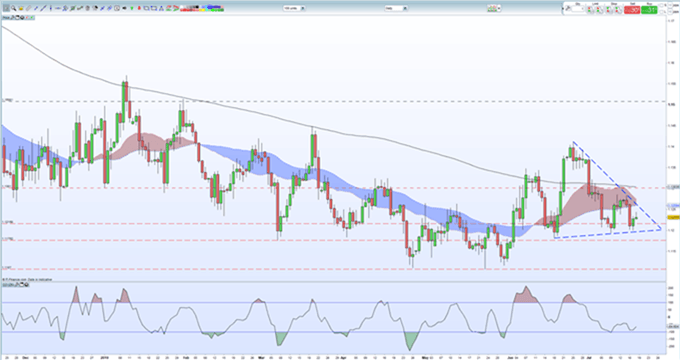This screenshot has width=680, height=360.
Task: Open the first colour palette strip
Action: pos(190,8)
